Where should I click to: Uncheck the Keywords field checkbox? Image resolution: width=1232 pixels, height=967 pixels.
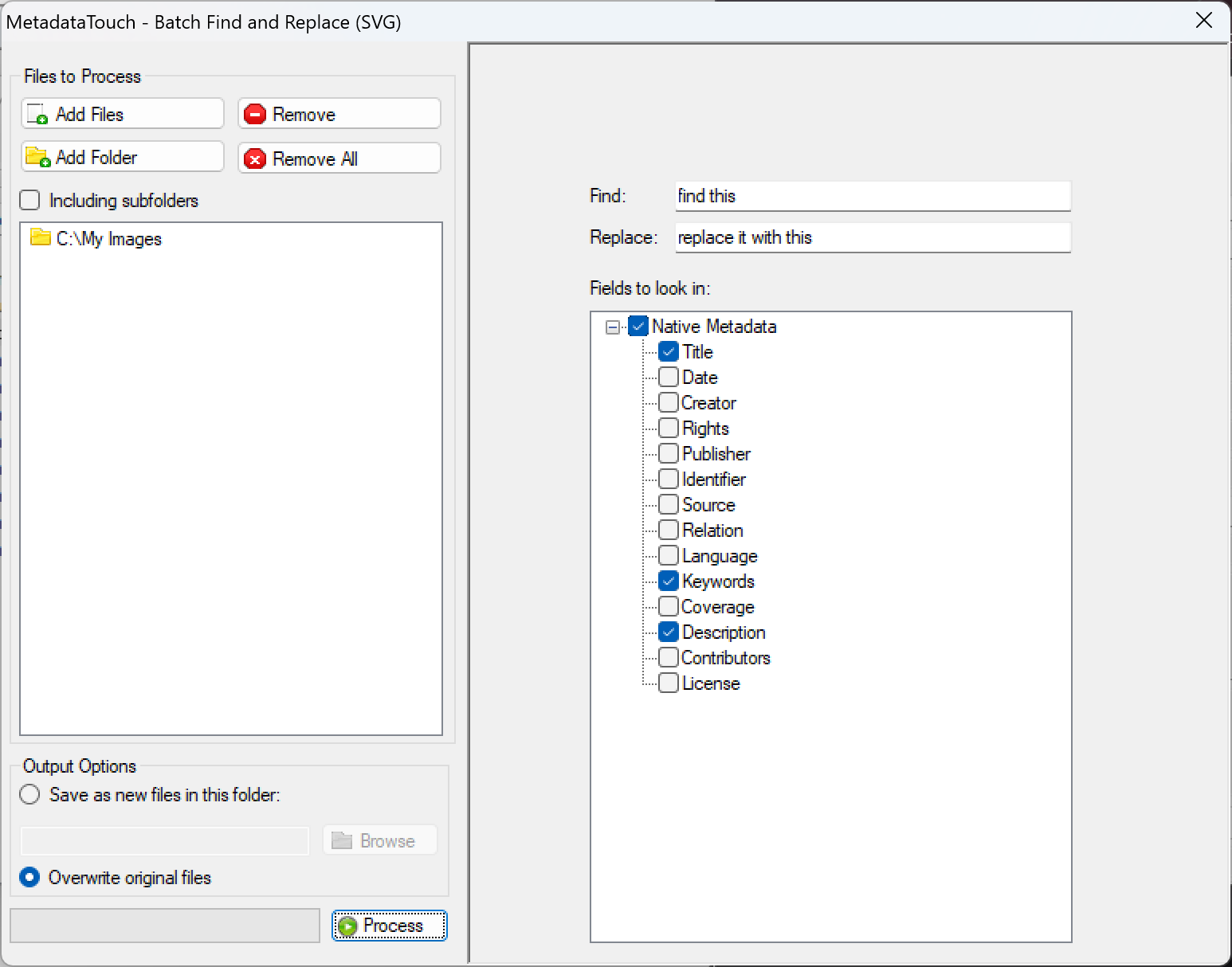coord(669,581)
